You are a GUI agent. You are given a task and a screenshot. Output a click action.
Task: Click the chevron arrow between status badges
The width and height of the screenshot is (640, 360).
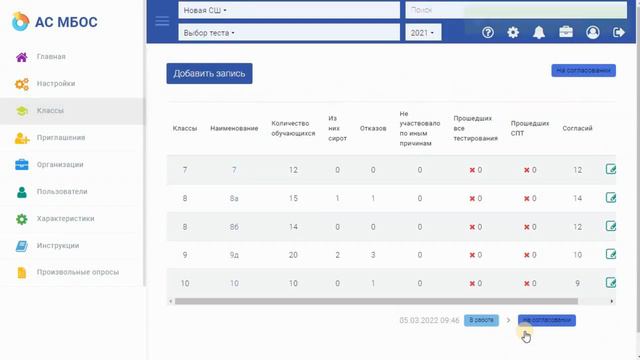tap(508, 320)
